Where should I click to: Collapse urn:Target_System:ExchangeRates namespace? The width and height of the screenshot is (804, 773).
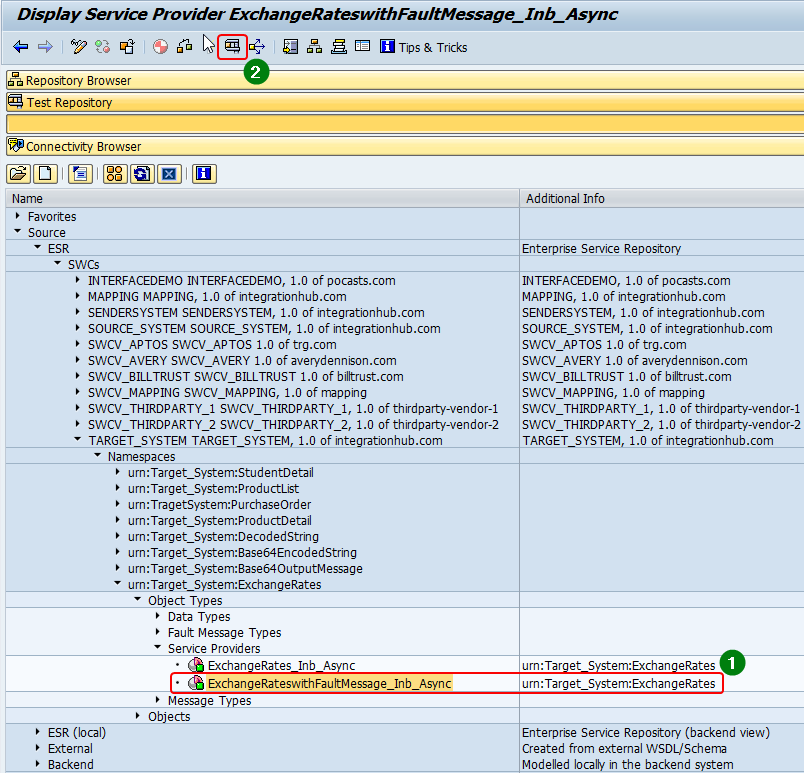pos(118,583)
